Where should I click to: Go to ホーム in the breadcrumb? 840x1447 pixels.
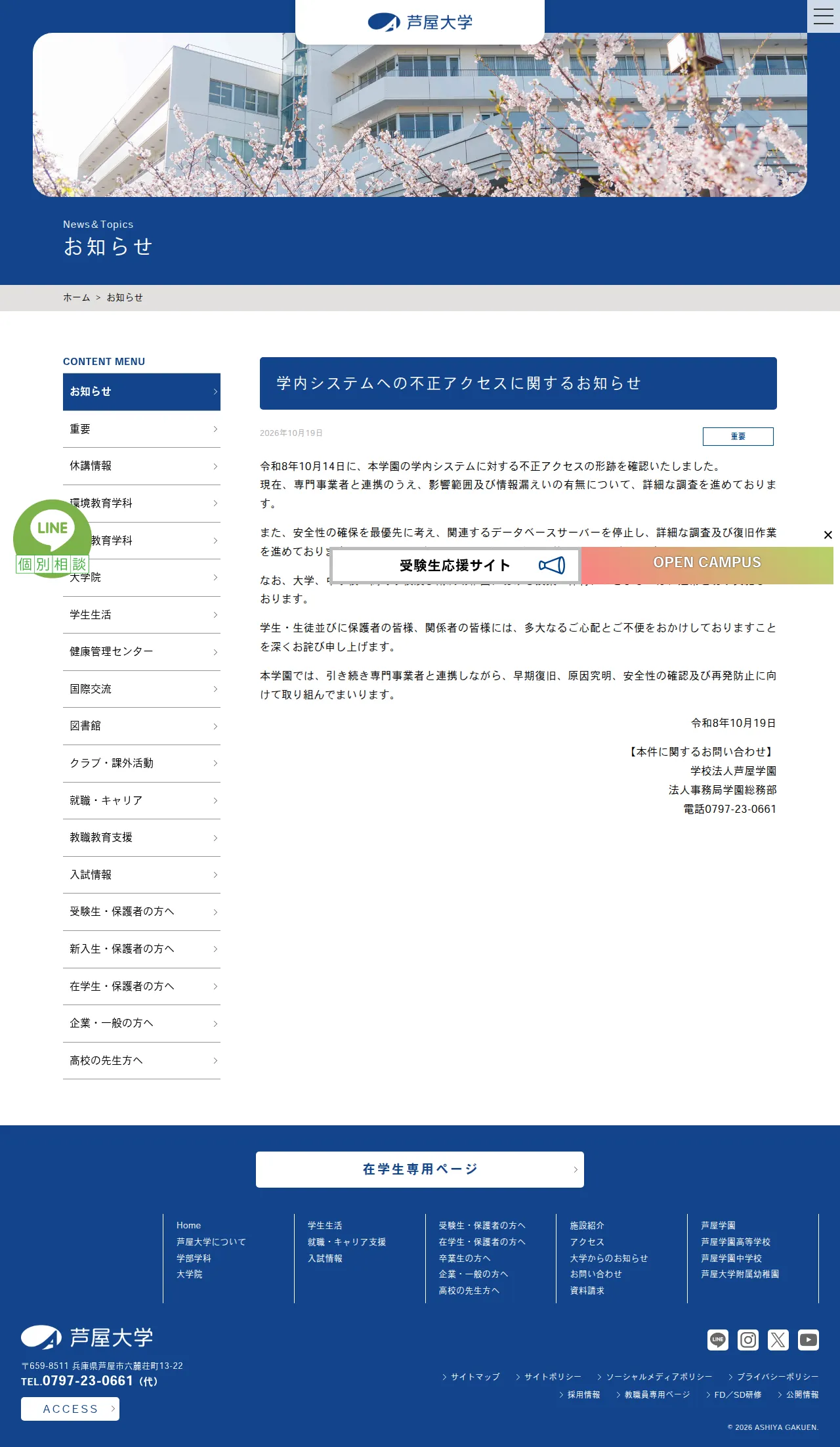pos(77,298)
